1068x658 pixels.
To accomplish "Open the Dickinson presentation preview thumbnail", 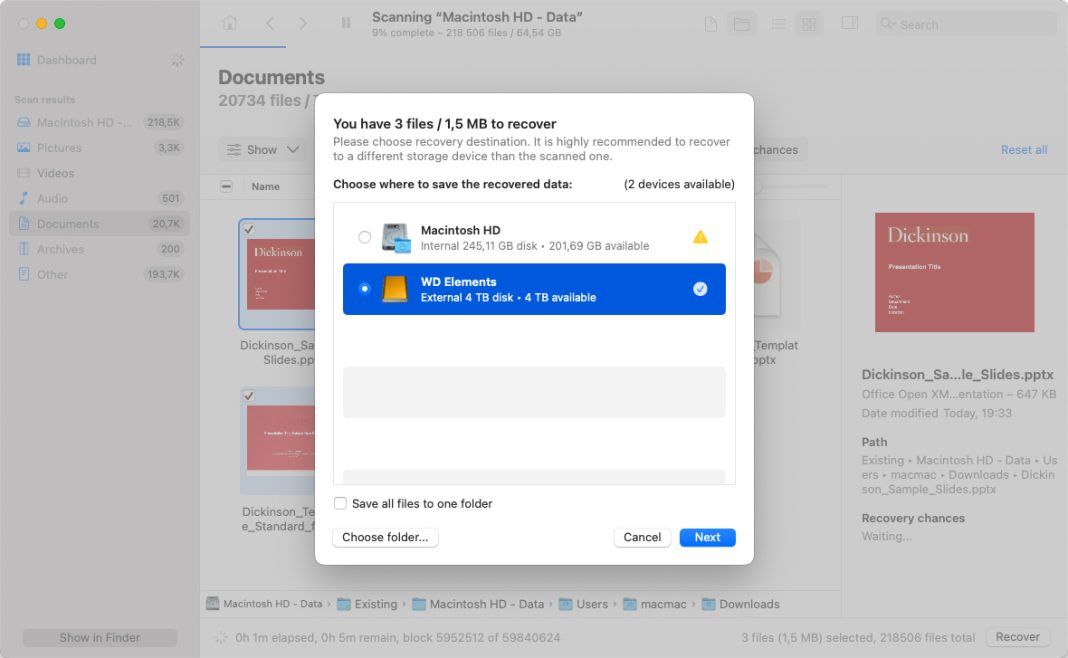I will coord(954,272).
